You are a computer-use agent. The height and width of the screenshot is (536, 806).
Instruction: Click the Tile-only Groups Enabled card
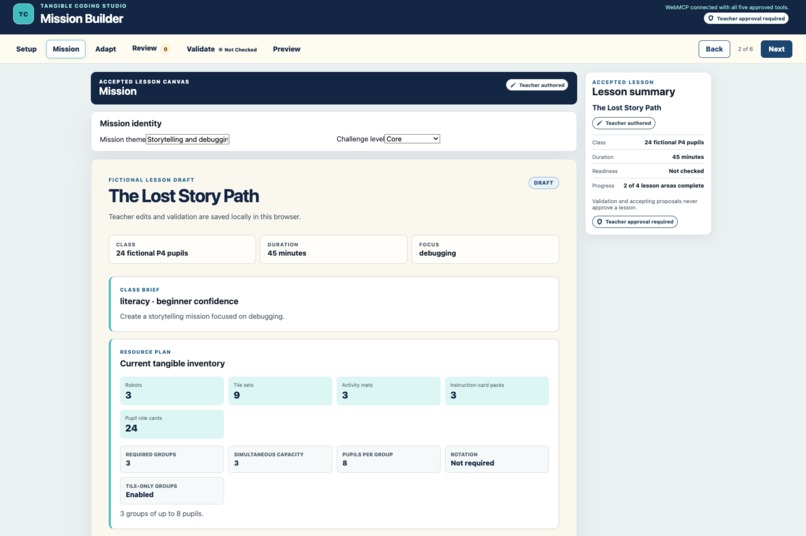pos(172,491)
